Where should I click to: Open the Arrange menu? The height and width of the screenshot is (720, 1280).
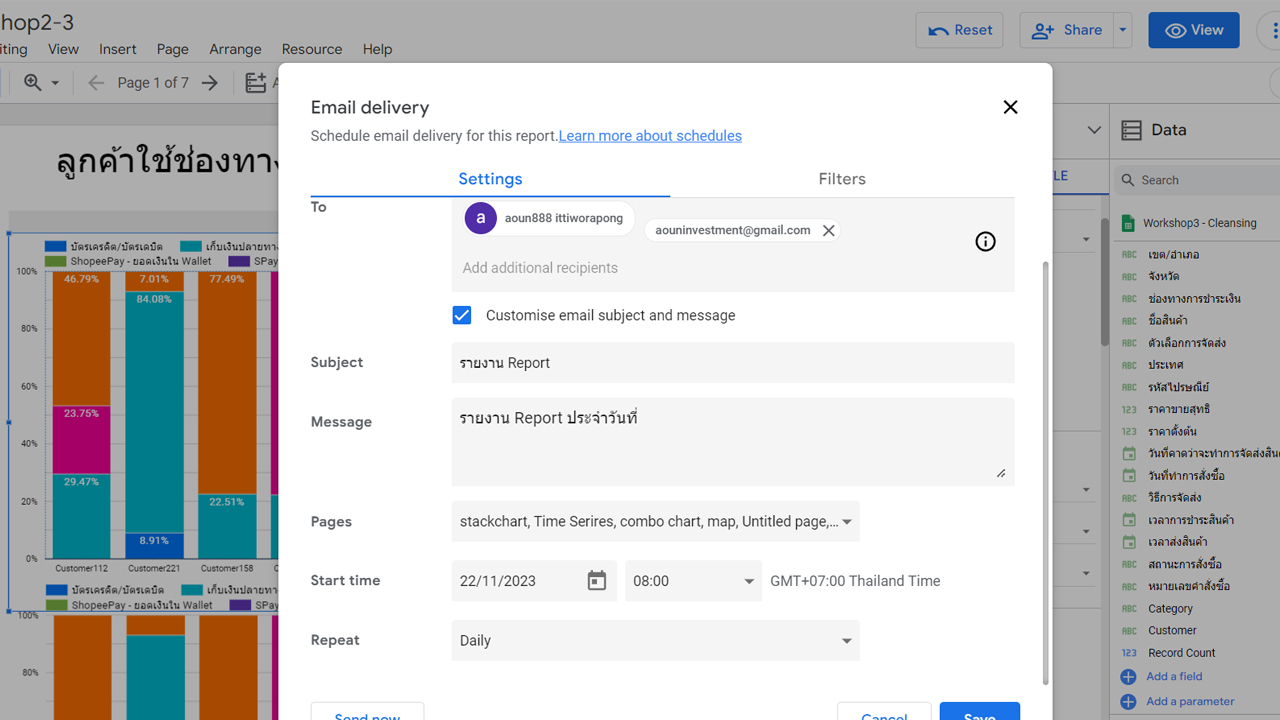235,49
